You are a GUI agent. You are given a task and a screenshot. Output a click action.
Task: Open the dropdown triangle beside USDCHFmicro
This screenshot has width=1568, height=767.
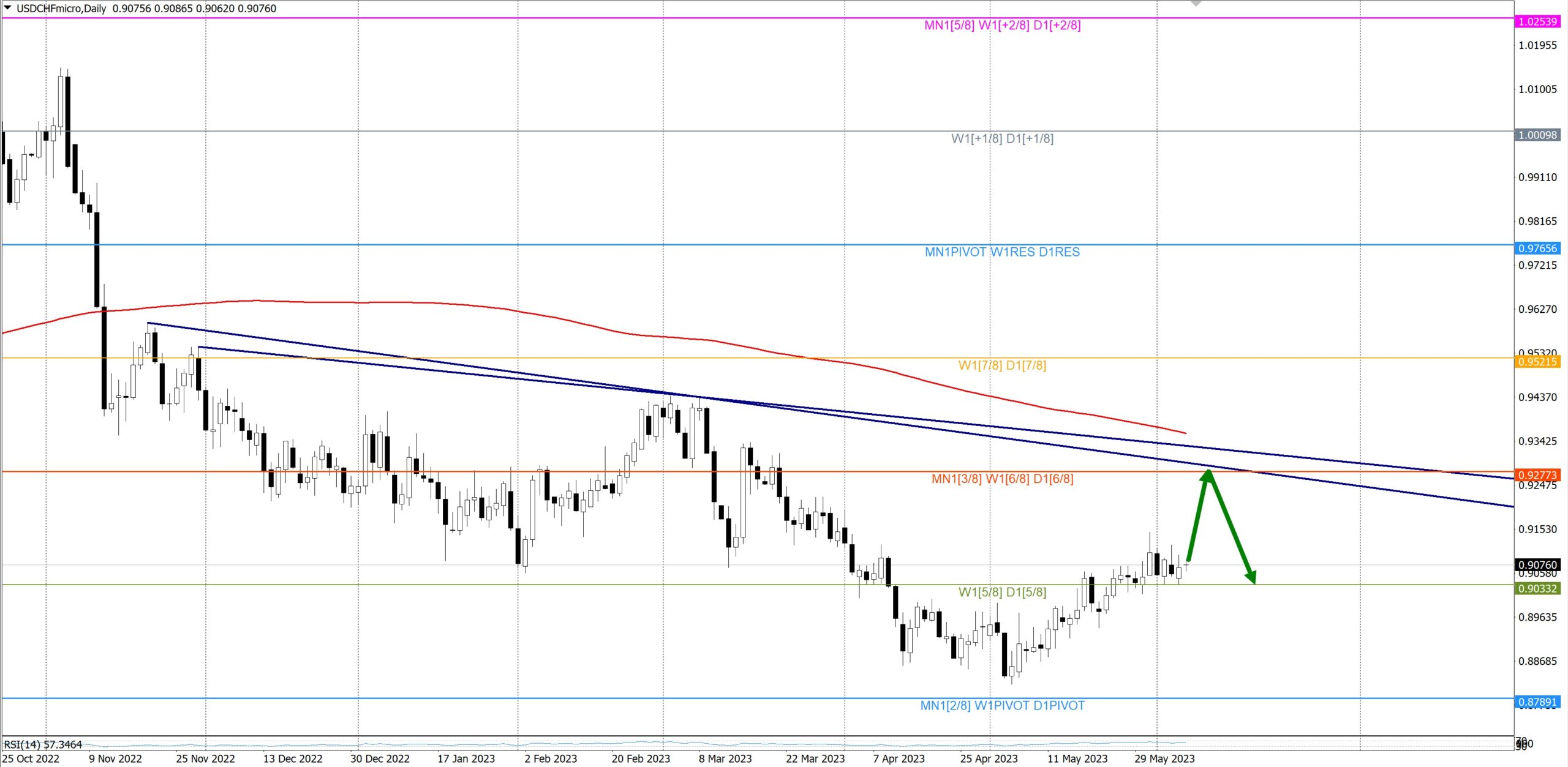pyautogui.click(x=7, y=8)
